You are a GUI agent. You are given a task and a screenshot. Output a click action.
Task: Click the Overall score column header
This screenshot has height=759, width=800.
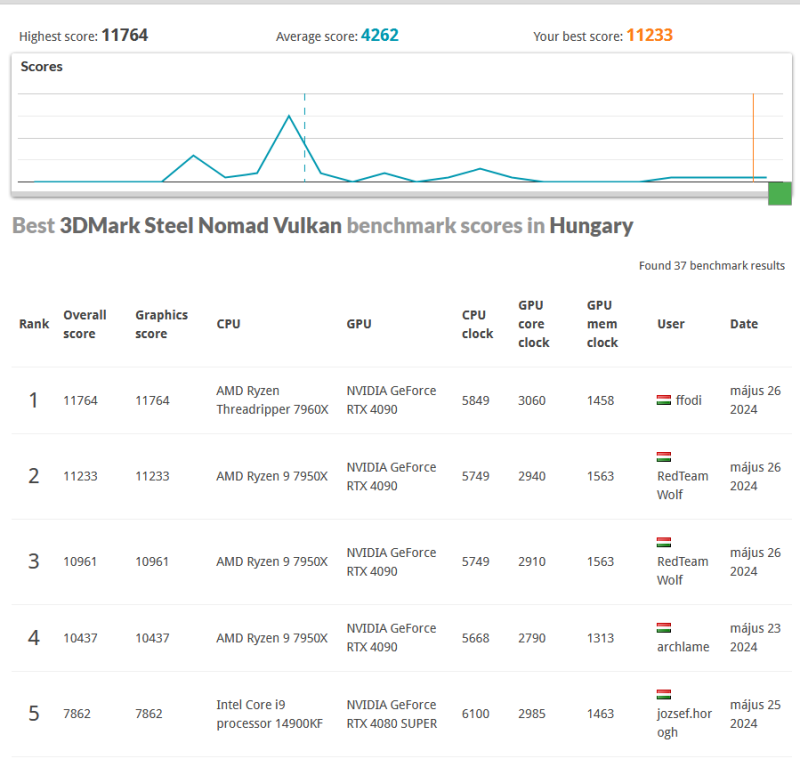(85, 324)
